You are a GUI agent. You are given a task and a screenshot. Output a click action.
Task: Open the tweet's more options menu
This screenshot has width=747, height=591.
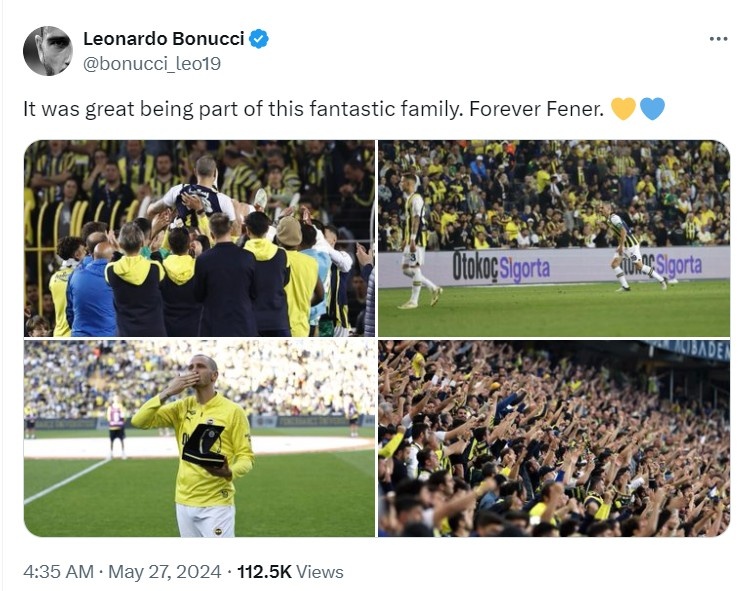point(718,39)
